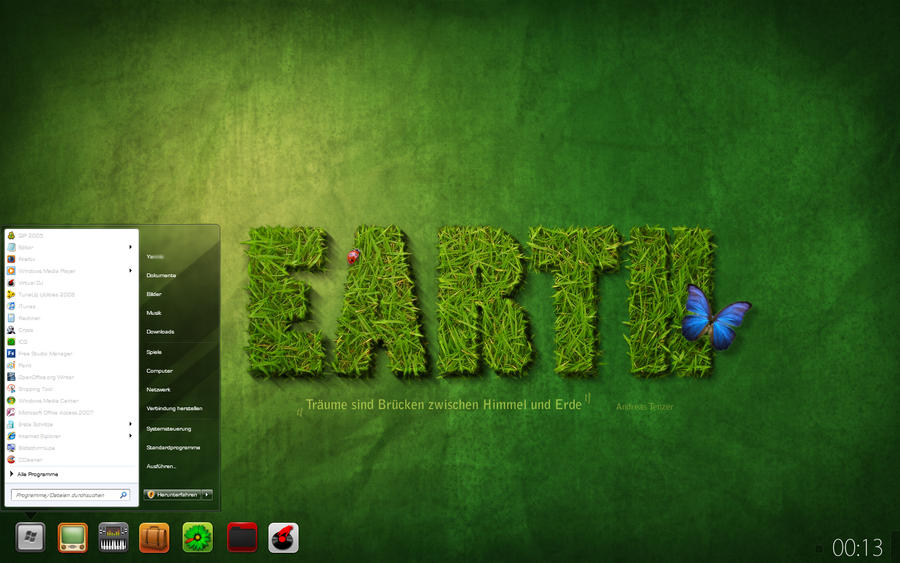Open the red folder dock icon

coord(242,538)
